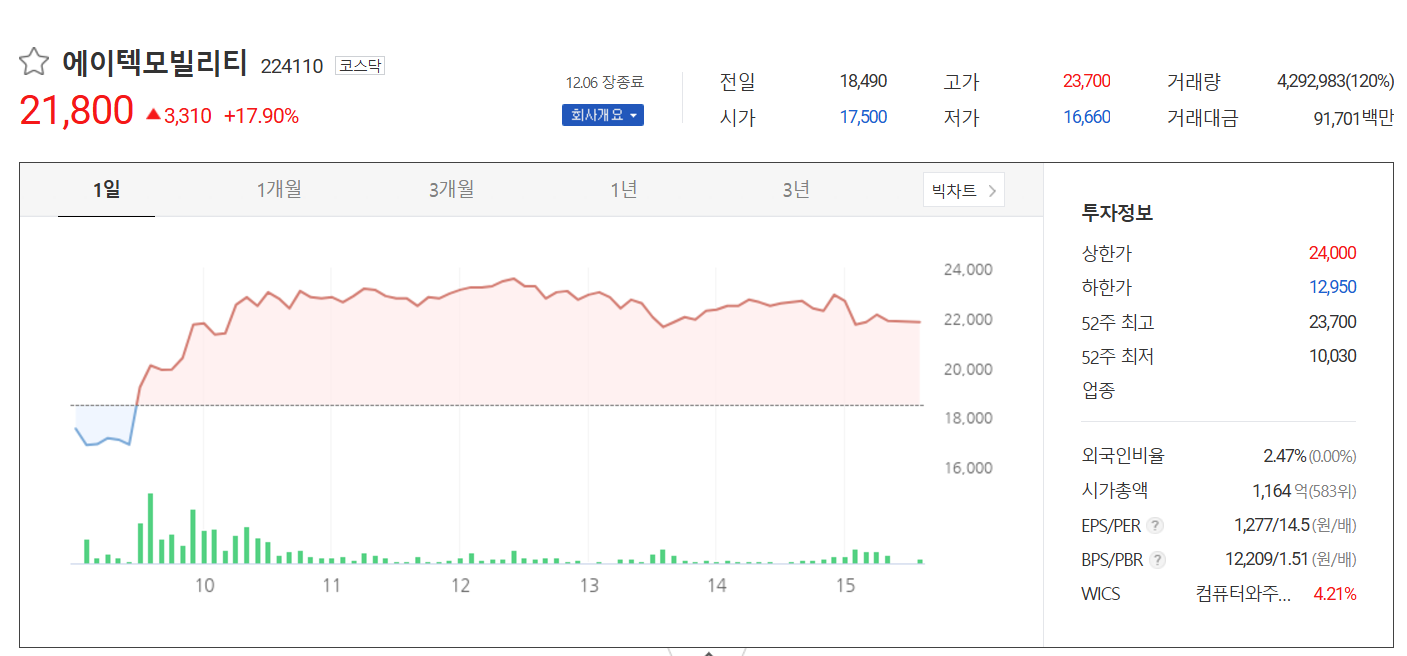Expand the bottom panel arrow
Viewport: 1407px width, 656px height.
pos(707,651)
